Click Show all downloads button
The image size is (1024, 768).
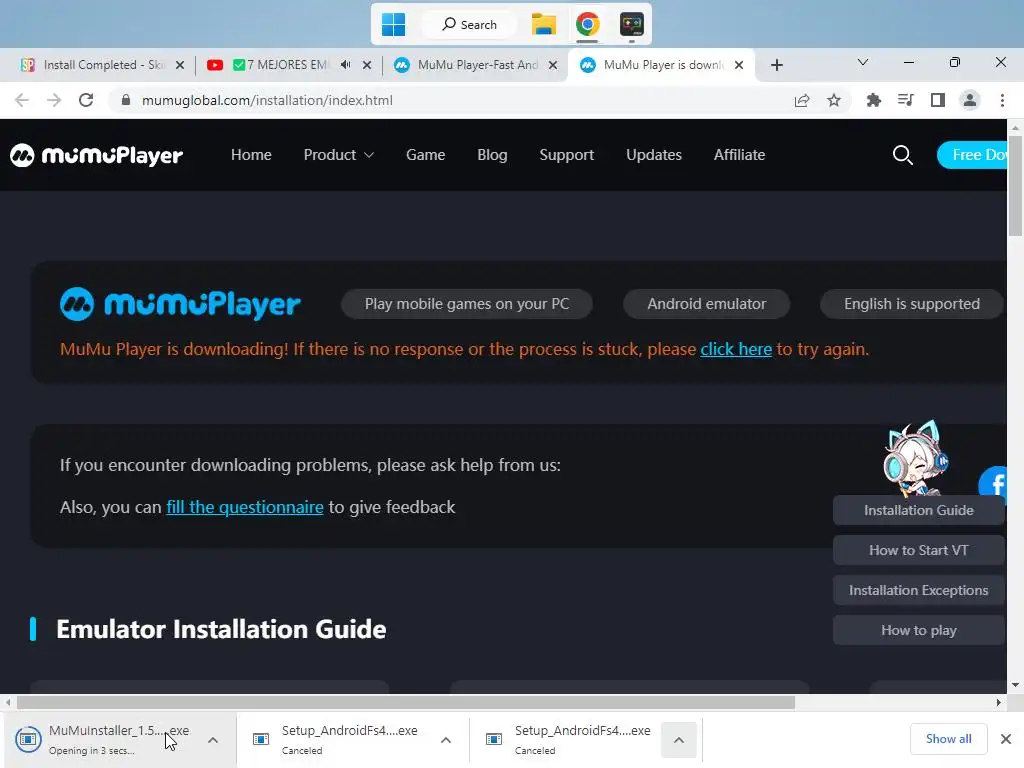tap(948, 739)
